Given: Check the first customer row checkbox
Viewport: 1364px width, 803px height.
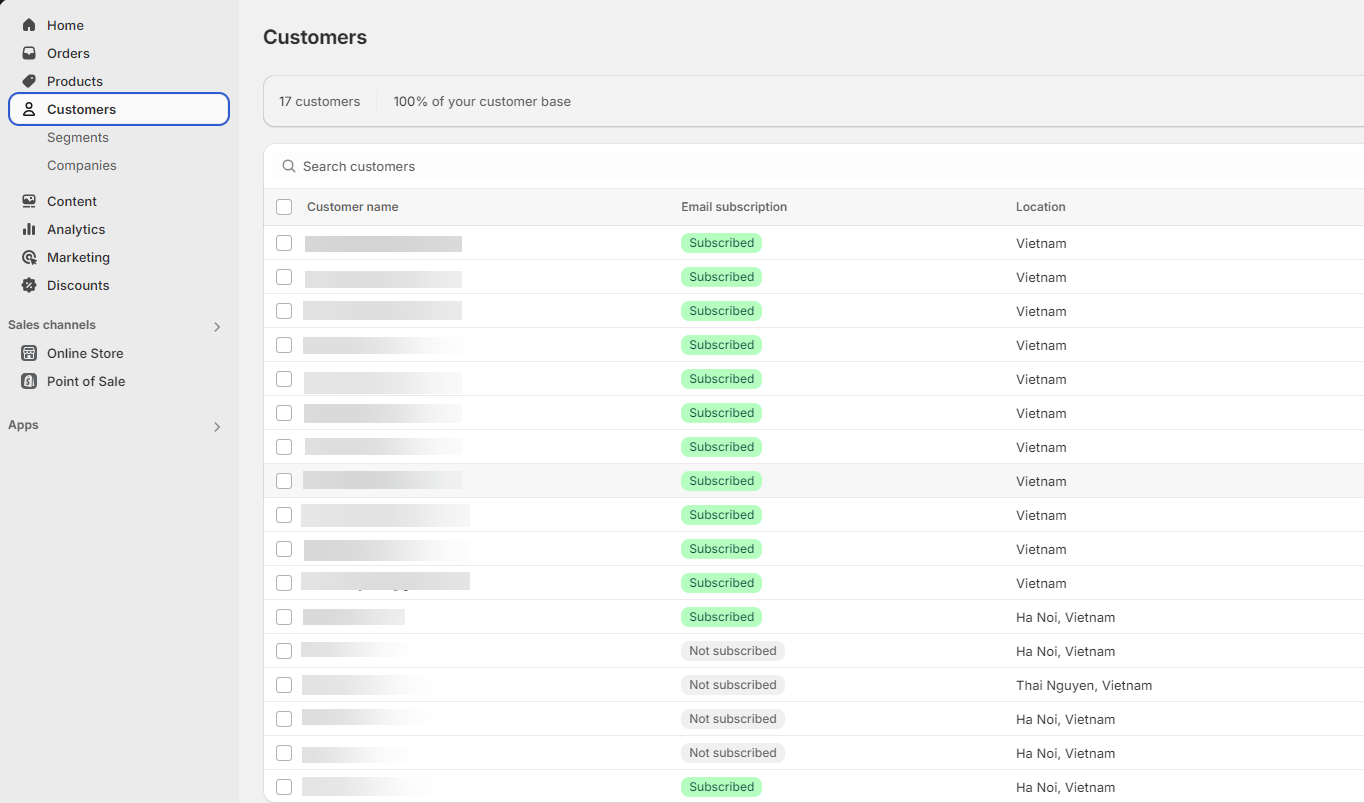Looking at the screenshot, I should 284,243.
